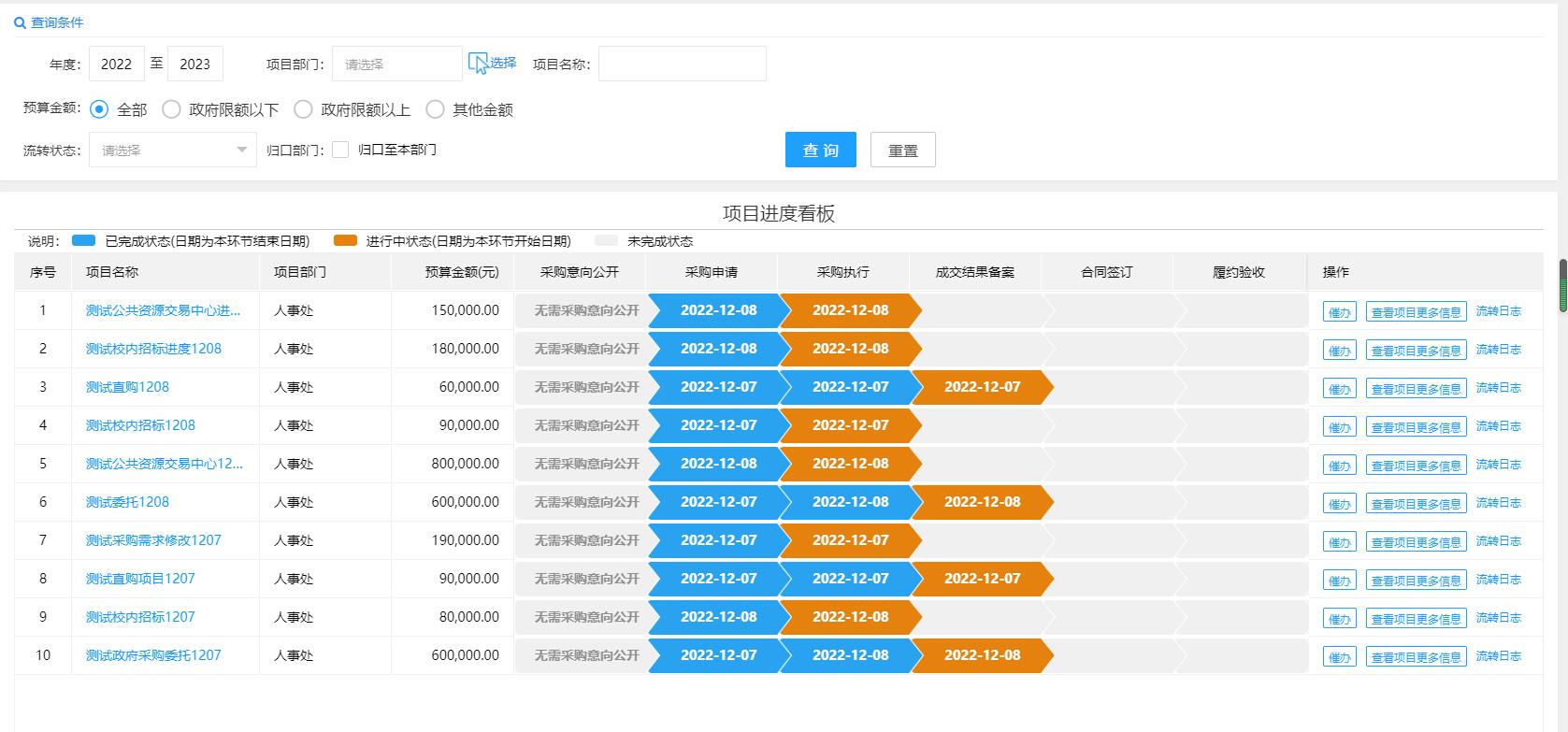This screenshot has height=732, width=1568.
Task: Open project 测试直购项目1207
Action: pyautogui.click(x=140, y=579)
